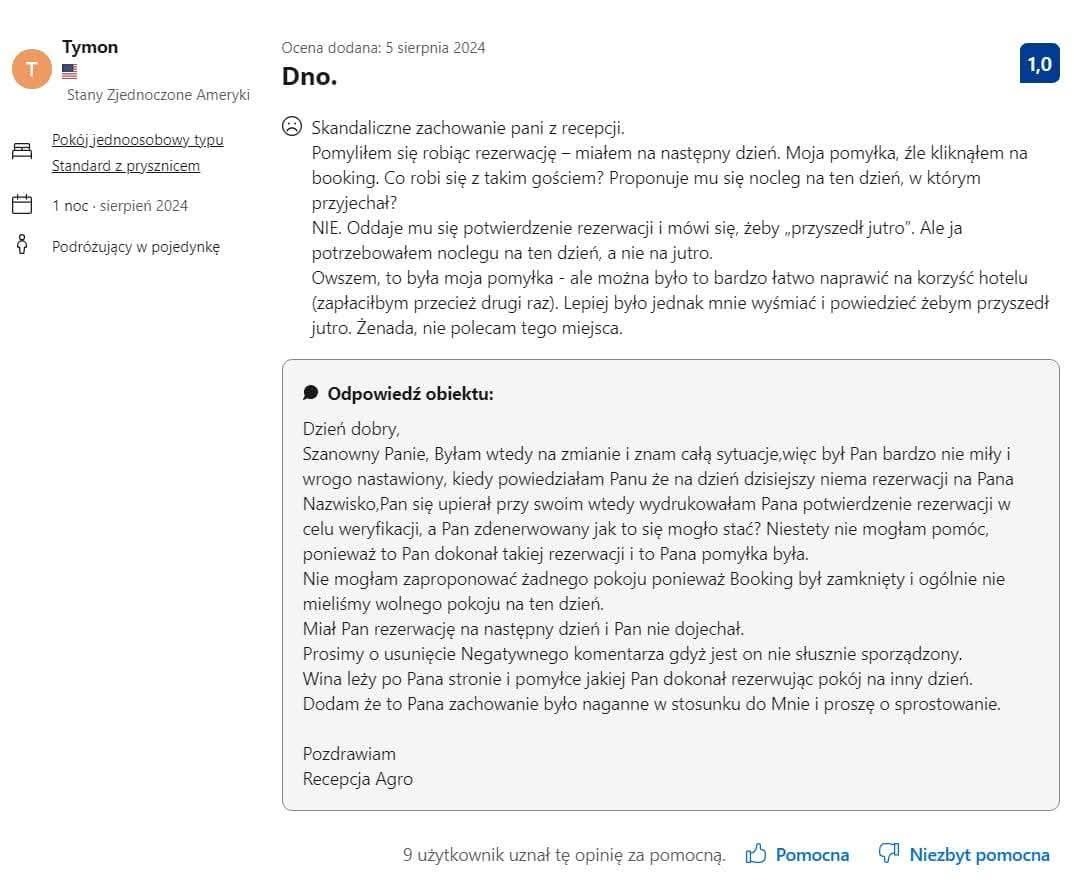Click the review title "Dno."

coord(309,76)
